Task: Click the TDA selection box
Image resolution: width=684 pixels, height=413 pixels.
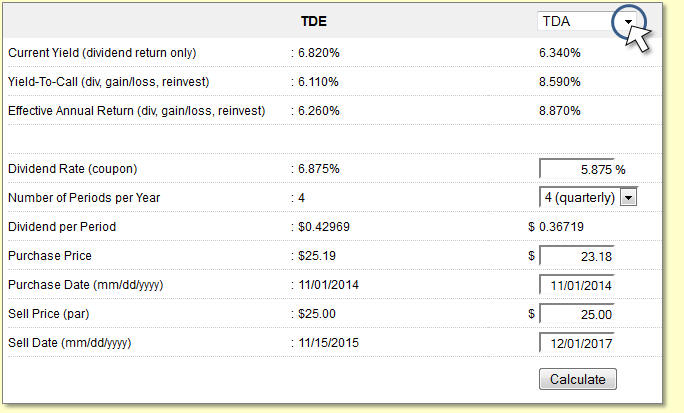Action: [x=587, y=21]
